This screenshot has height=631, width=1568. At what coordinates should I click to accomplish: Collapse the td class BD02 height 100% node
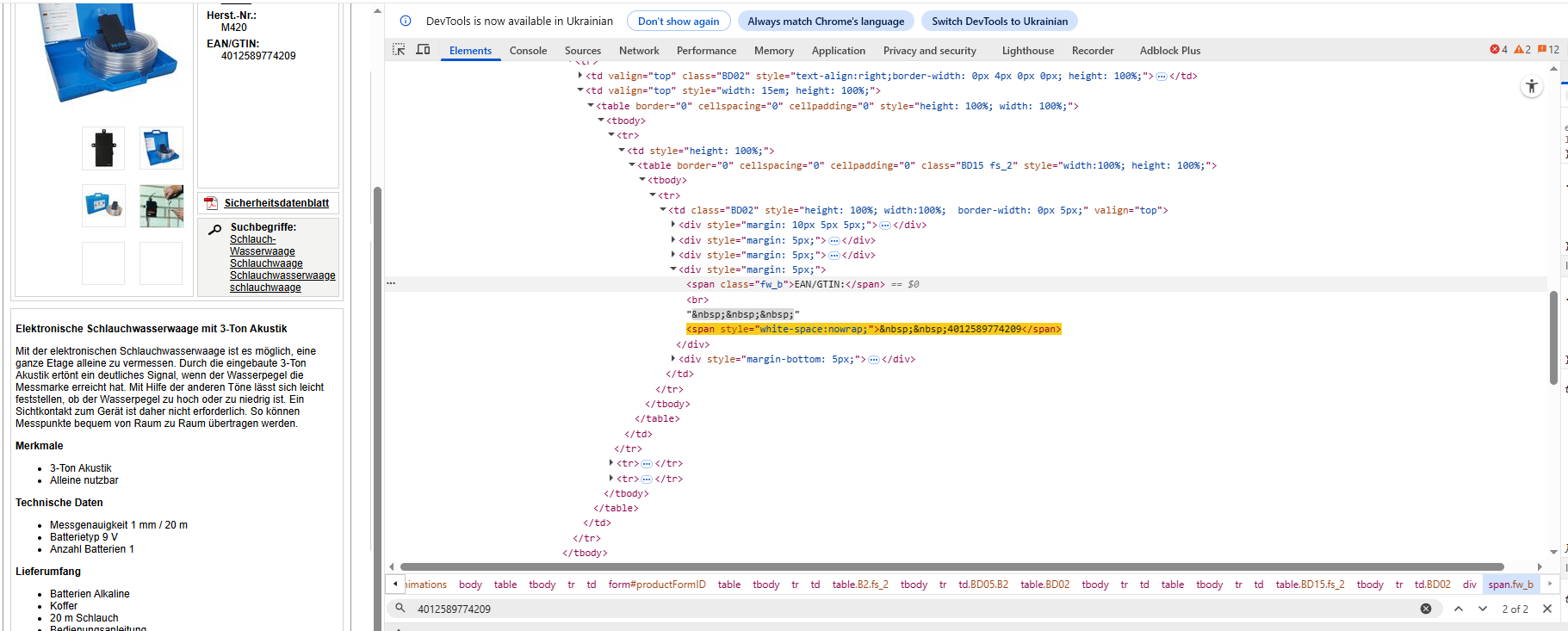pyautogui.click(x=663, y=210)
